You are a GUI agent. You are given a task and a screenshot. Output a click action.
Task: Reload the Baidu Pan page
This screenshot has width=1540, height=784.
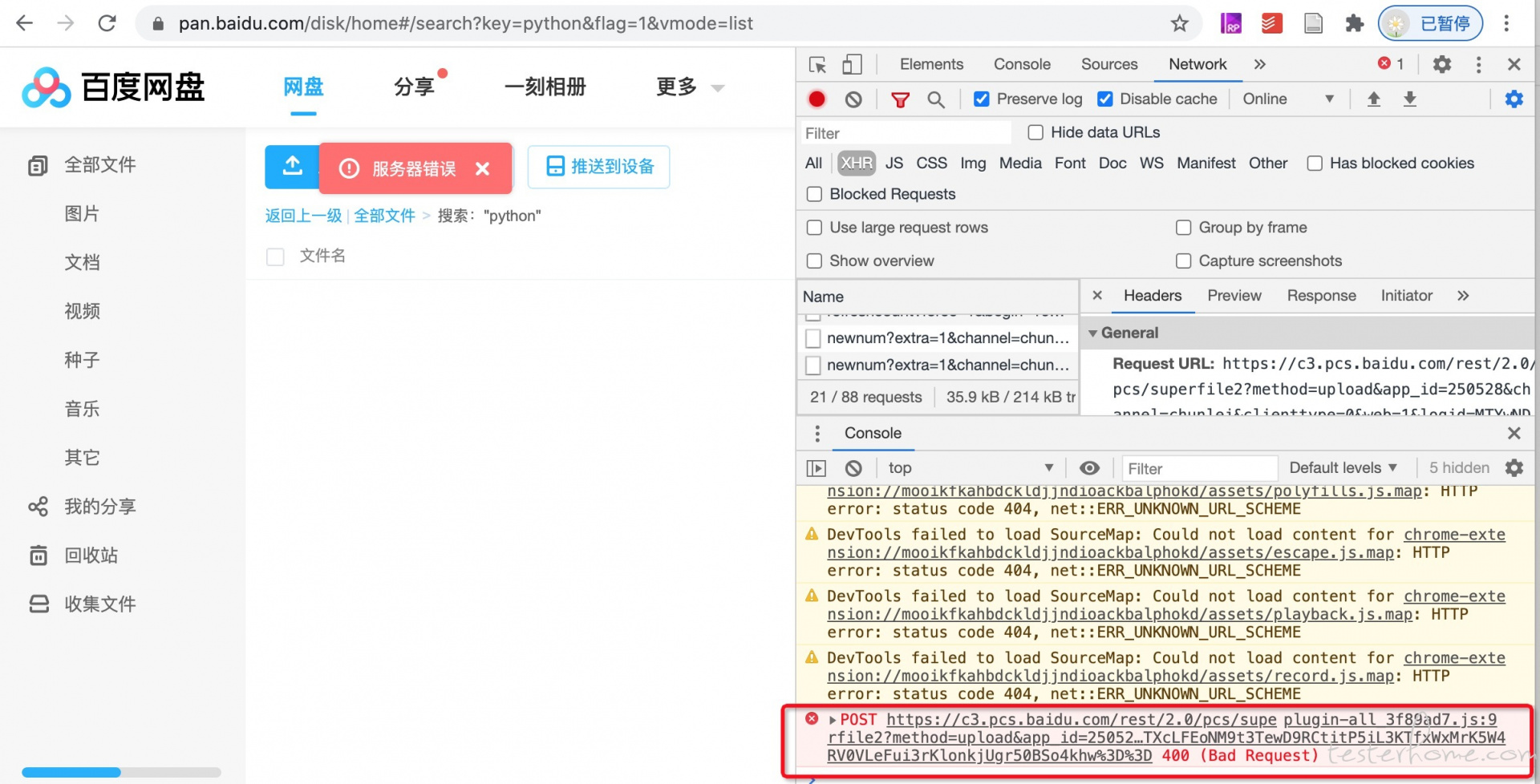coord(107,23)
